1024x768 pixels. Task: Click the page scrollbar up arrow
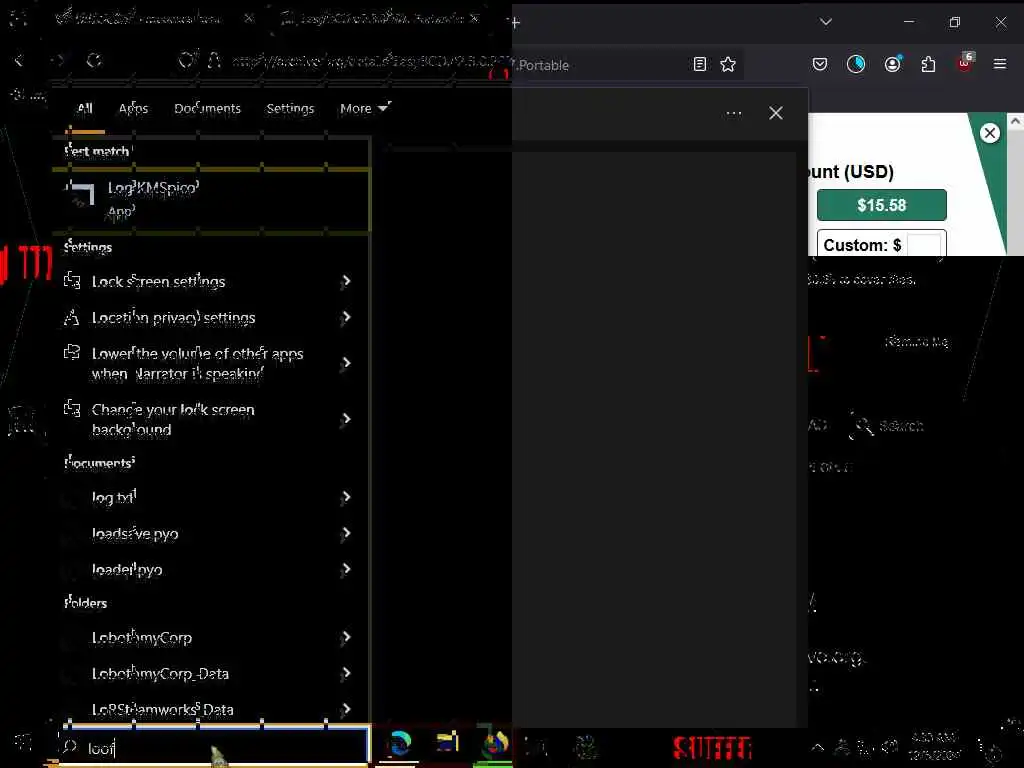pos(1016,121)
